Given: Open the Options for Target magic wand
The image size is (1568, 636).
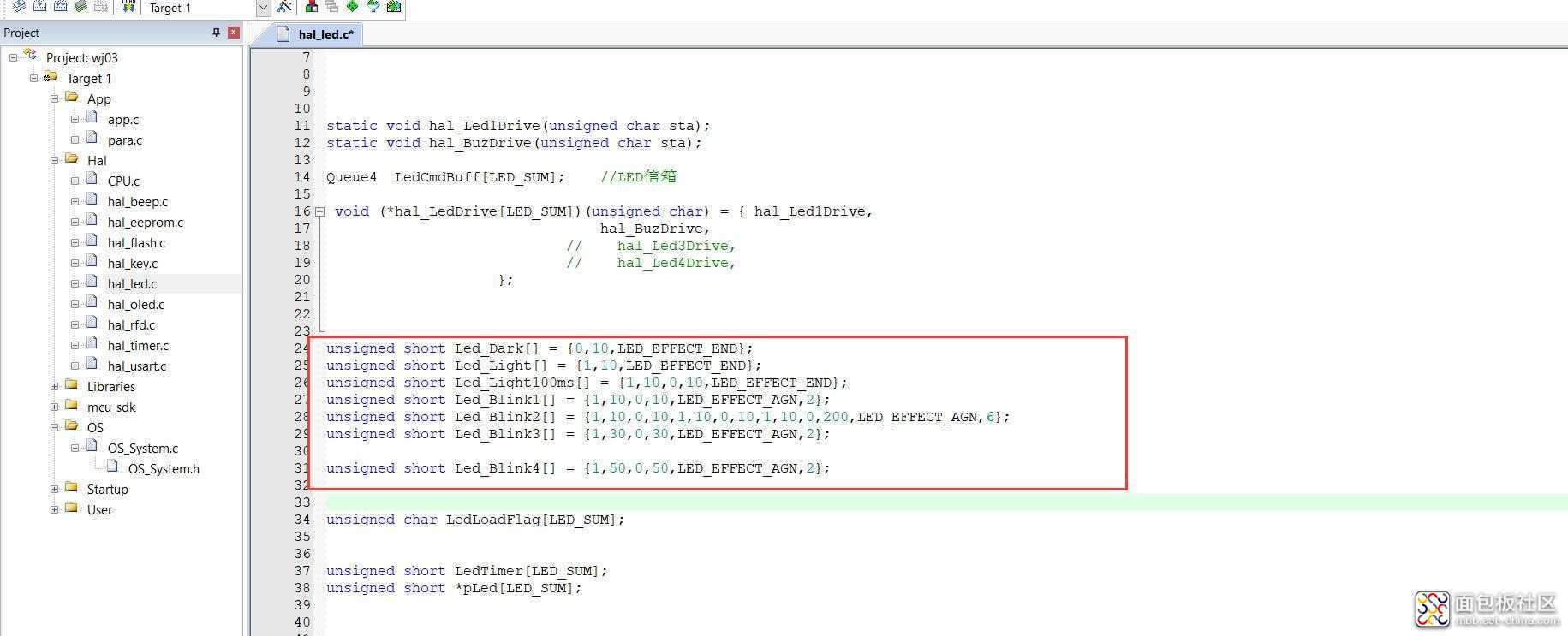Looking at the screenshot, I should point(285,7).
